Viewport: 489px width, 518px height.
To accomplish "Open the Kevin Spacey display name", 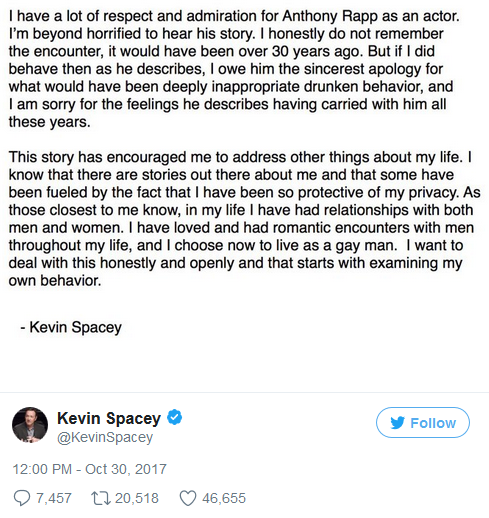I will point(109,418).
